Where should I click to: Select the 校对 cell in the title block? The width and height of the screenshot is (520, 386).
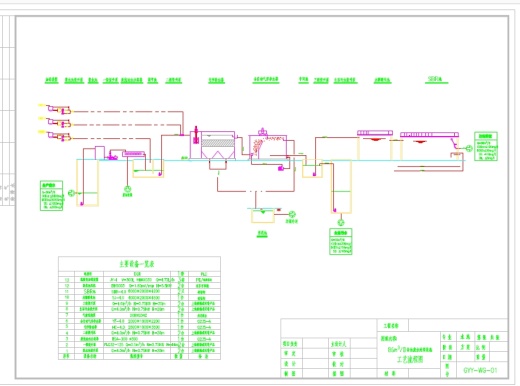[338, 364]
